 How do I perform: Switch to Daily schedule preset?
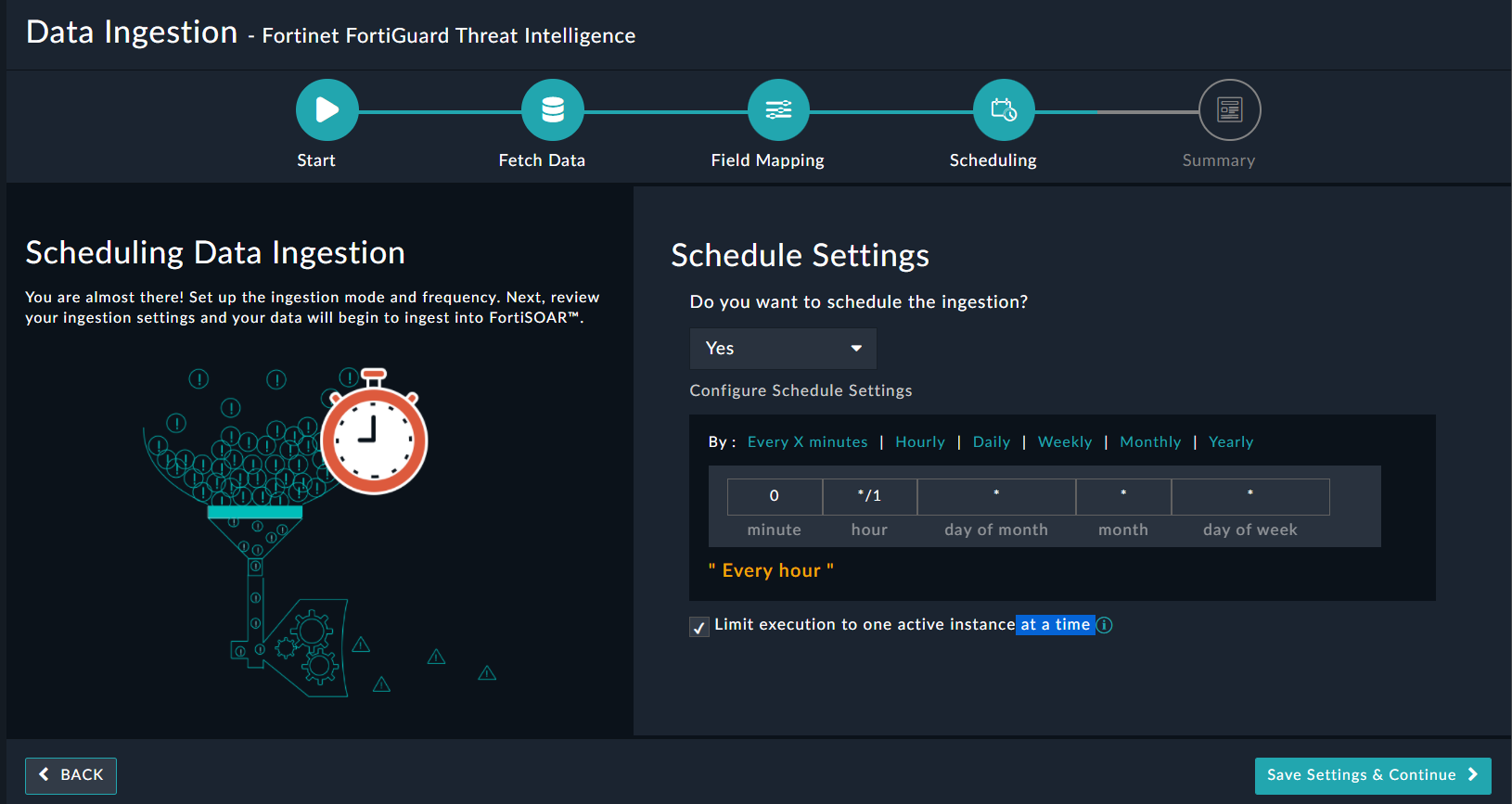point(991,442)
